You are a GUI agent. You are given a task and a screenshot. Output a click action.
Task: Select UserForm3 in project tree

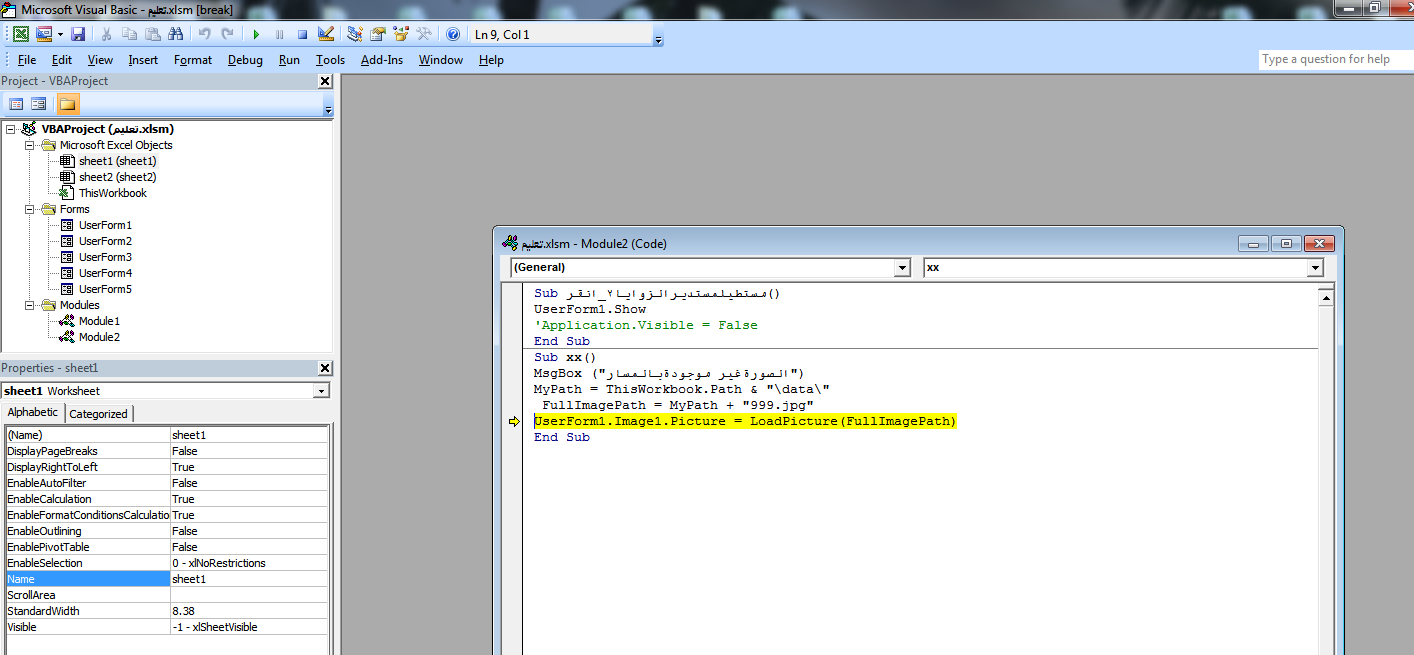pos(105,257)
